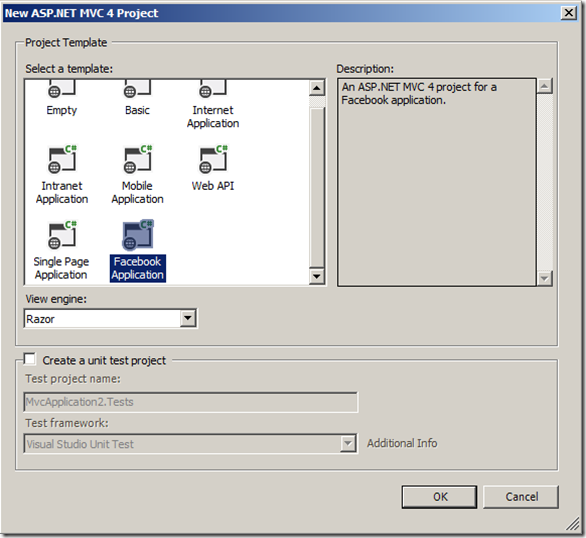Click the Test project name field
Viewport: 586px width, 538px height.
coord(191,402)
